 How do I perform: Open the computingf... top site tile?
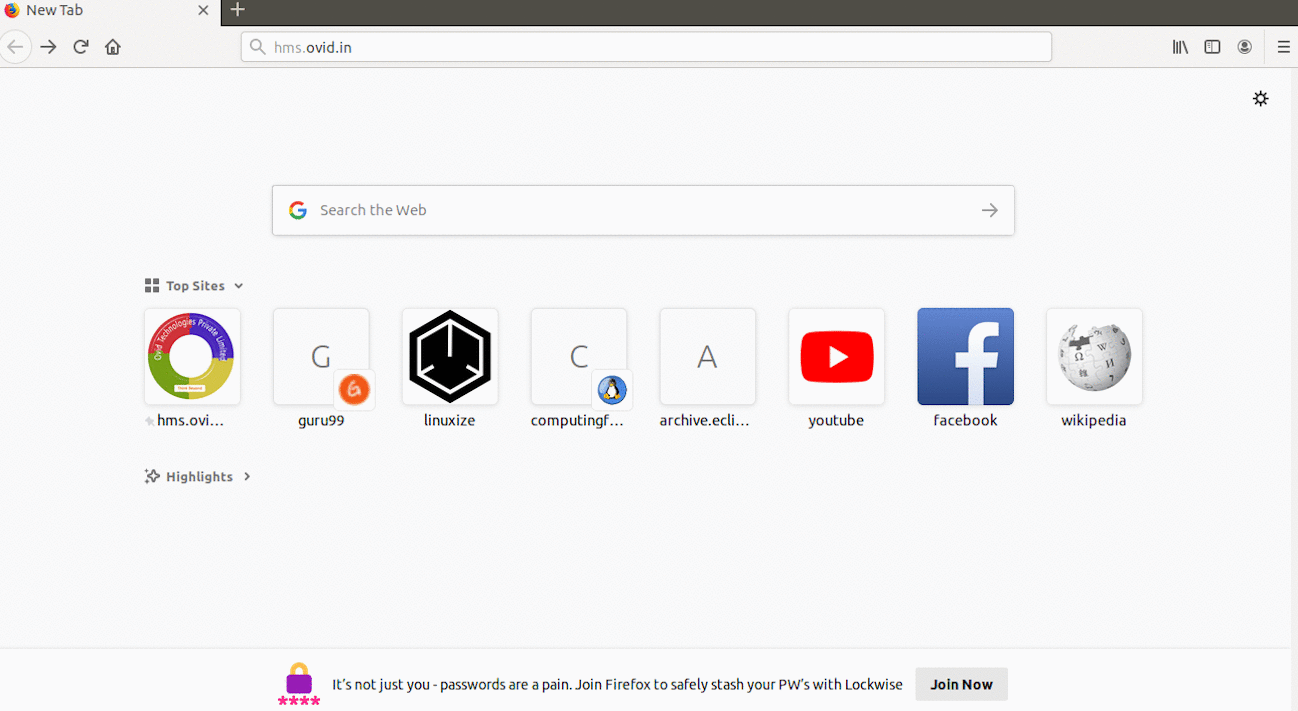coord(579,356)
